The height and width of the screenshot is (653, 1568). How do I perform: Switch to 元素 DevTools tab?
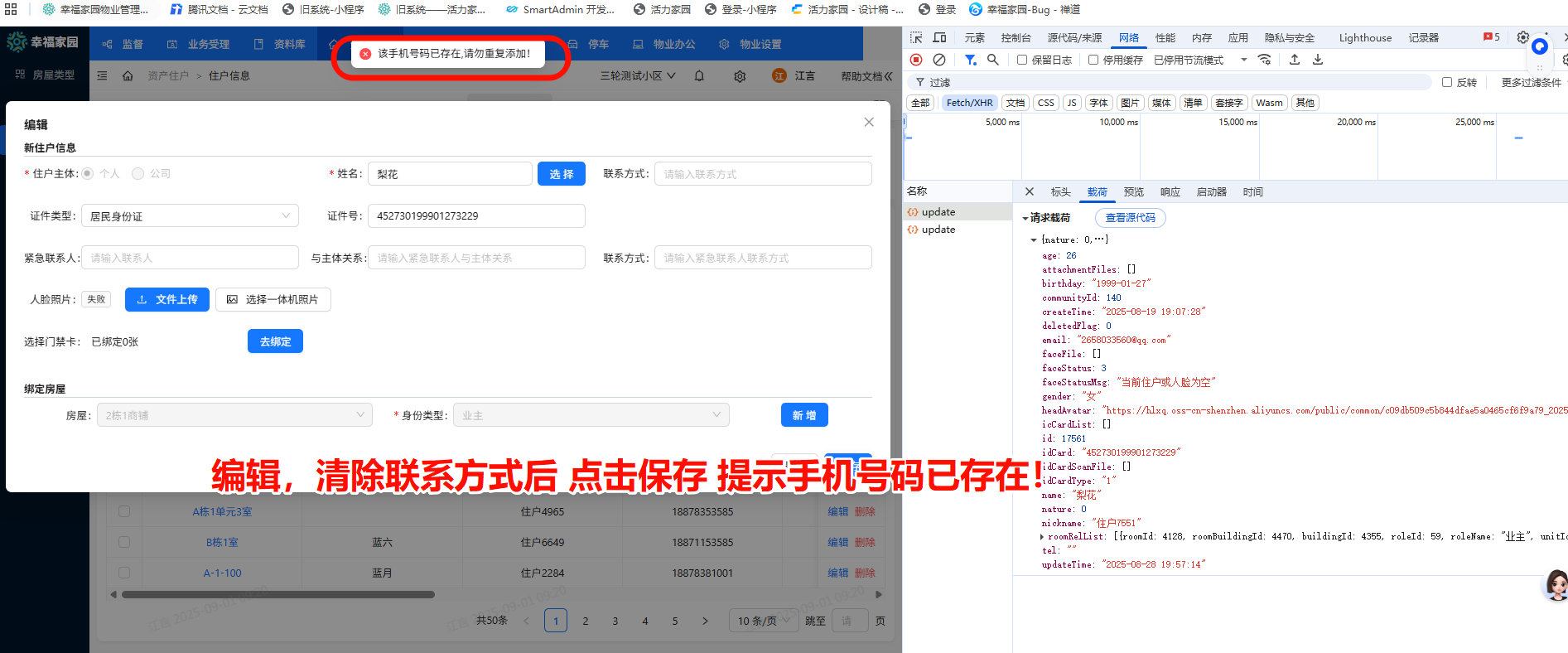(x=975, y=37)
